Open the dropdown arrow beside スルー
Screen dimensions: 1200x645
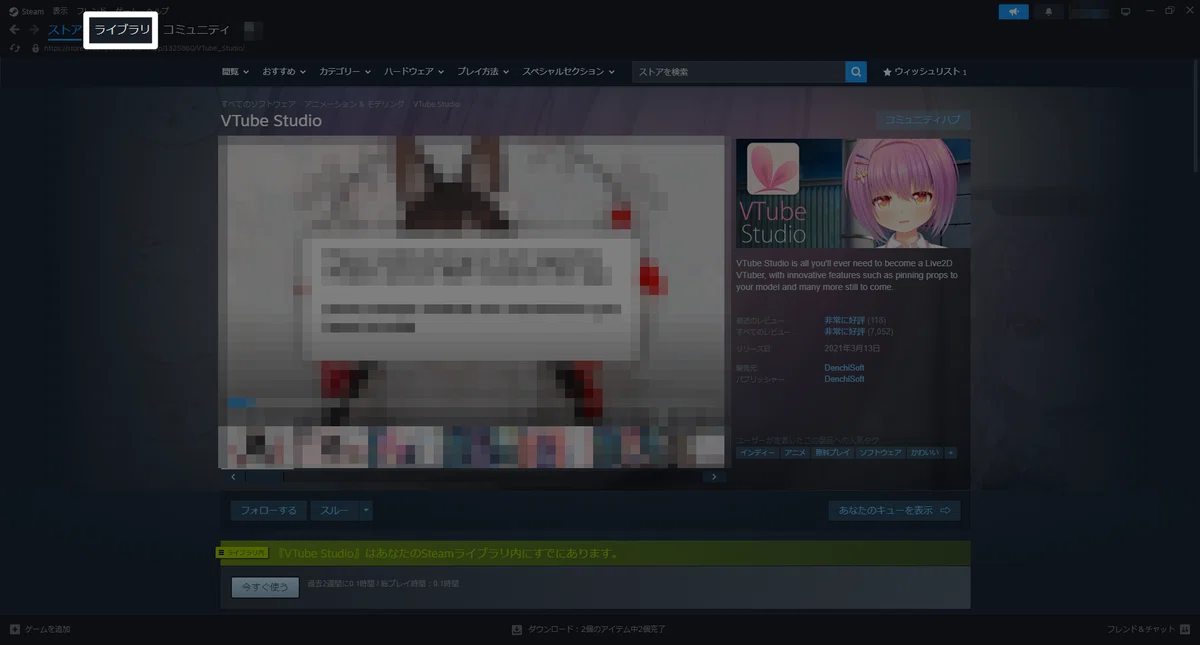coord(366,511)
